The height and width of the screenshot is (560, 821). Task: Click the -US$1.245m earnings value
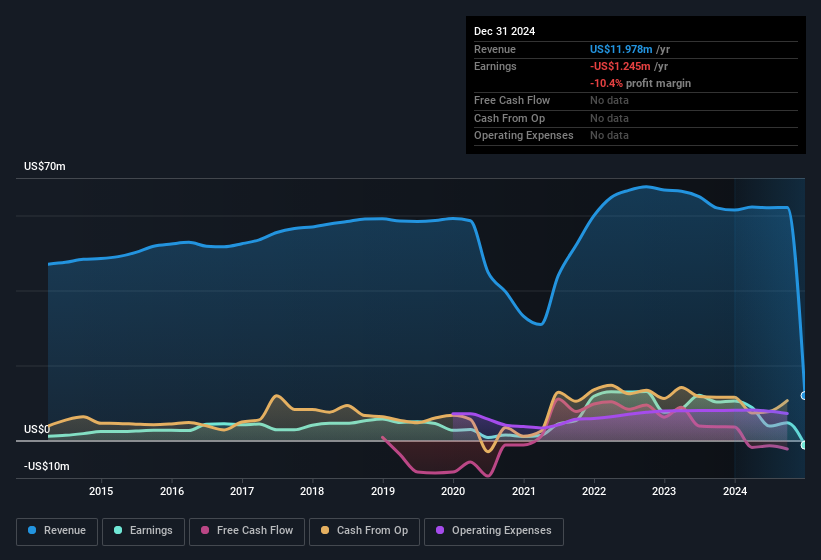pos(620,66)
